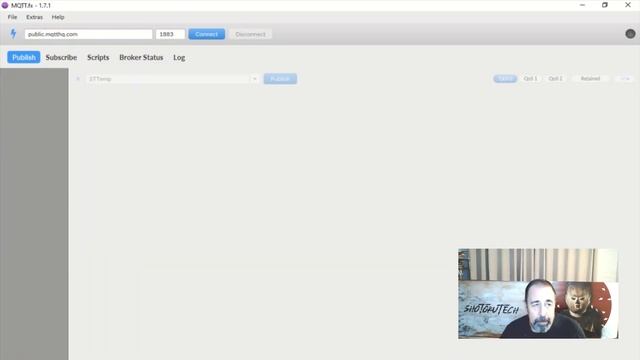Image resolution: width=640 pixels, height=360 pixels.
Task: Click the topic combo box text field
Action: point(168,79)
